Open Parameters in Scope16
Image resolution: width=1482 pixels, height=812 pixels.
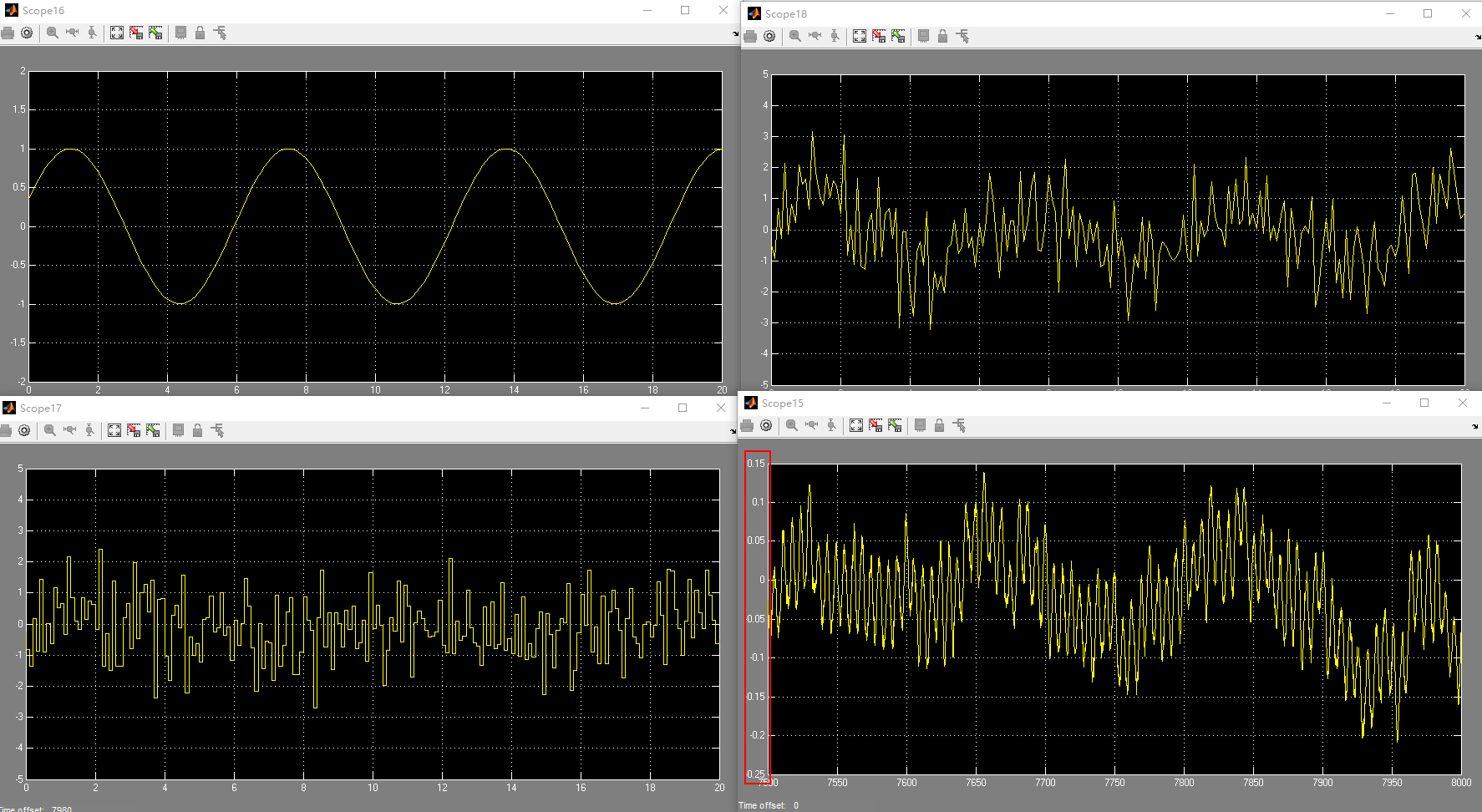[27, 33]
